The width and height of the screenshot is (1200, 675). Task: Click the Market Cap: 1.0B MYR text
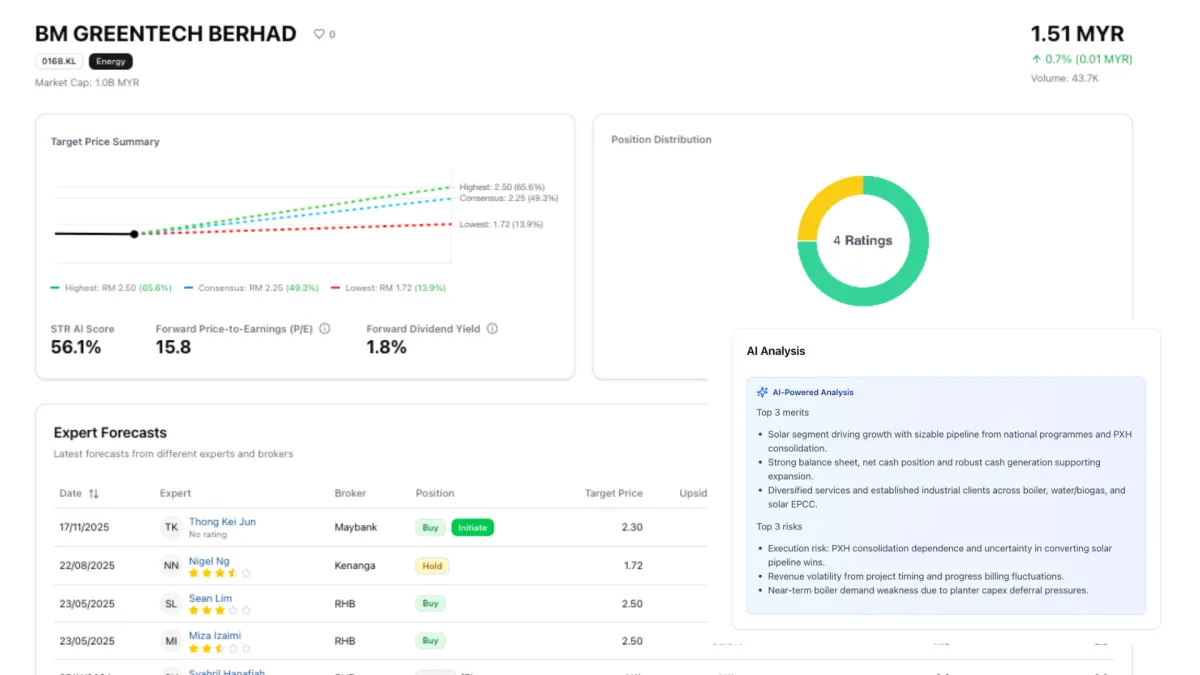87,83
